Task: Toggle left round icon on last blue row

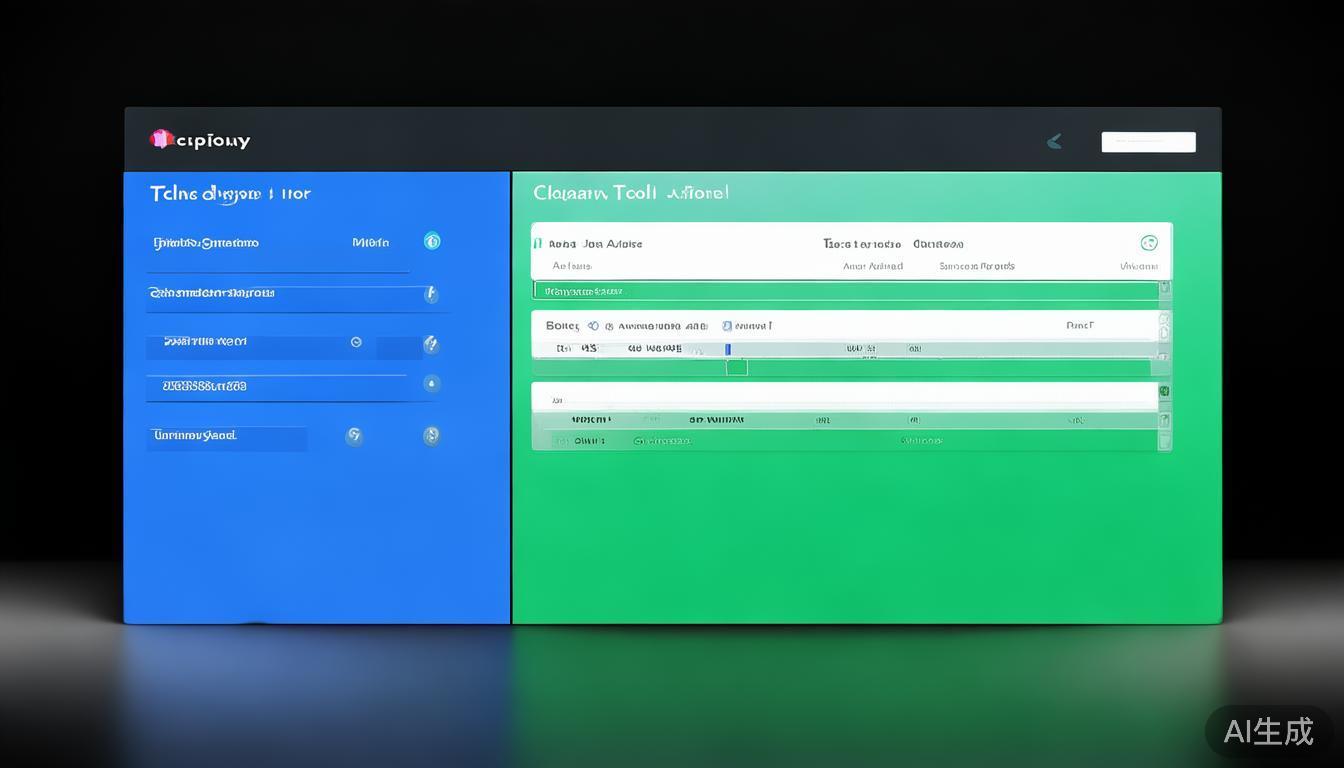Action: click(x=354, y=436)
